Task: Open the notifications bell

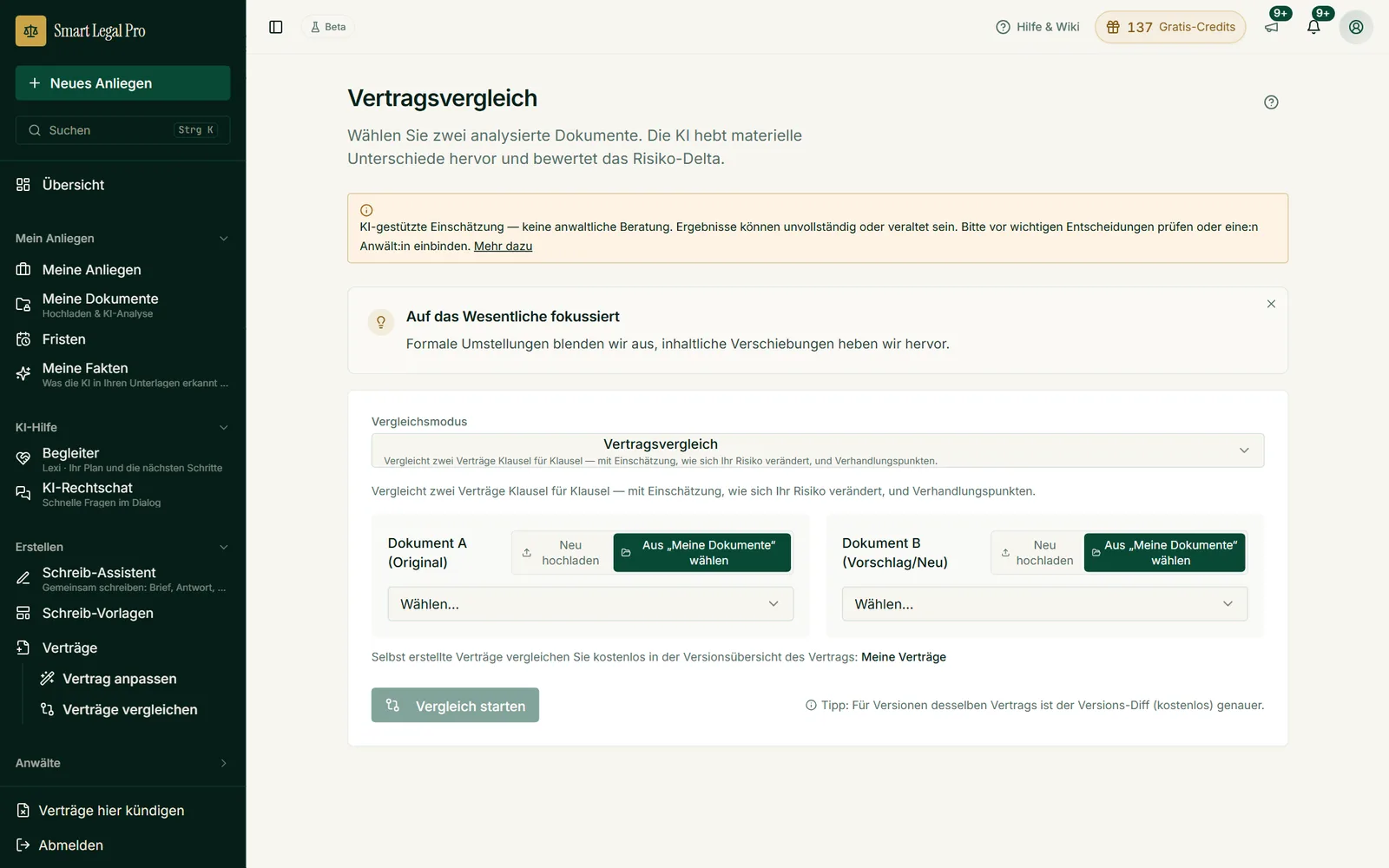Action: coord(1313,27)
